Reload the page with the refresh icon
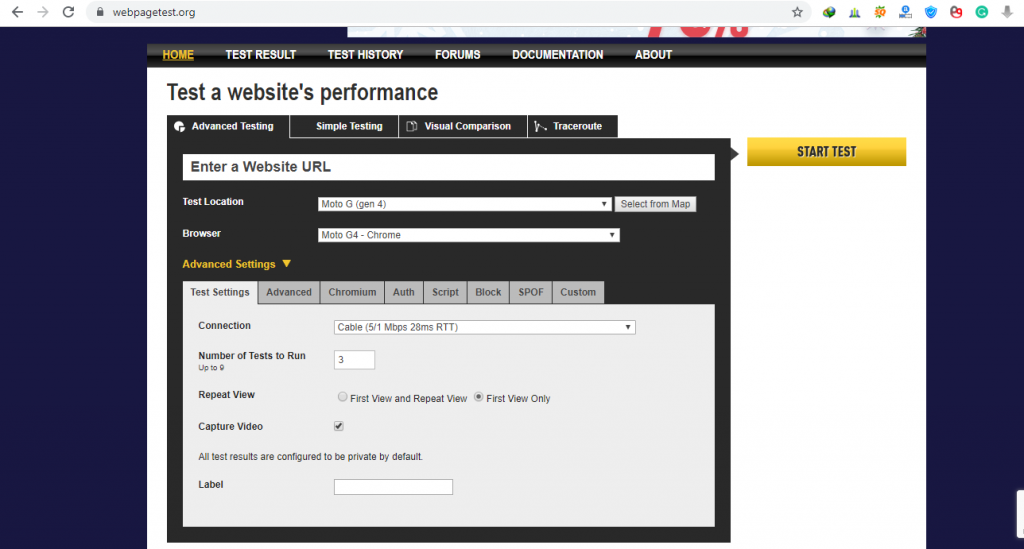This screenshot has height=549, width=1024. click(69, 12)
